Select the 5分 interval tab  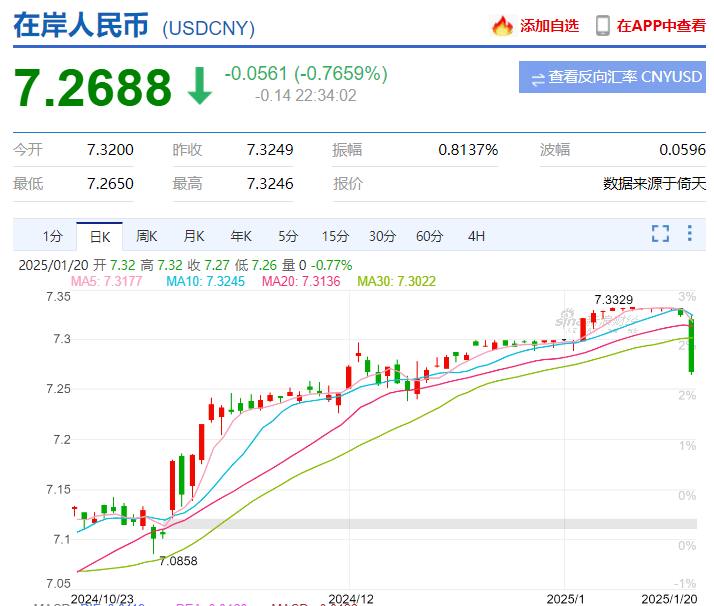pyautogui.click(x=288, y=236)
